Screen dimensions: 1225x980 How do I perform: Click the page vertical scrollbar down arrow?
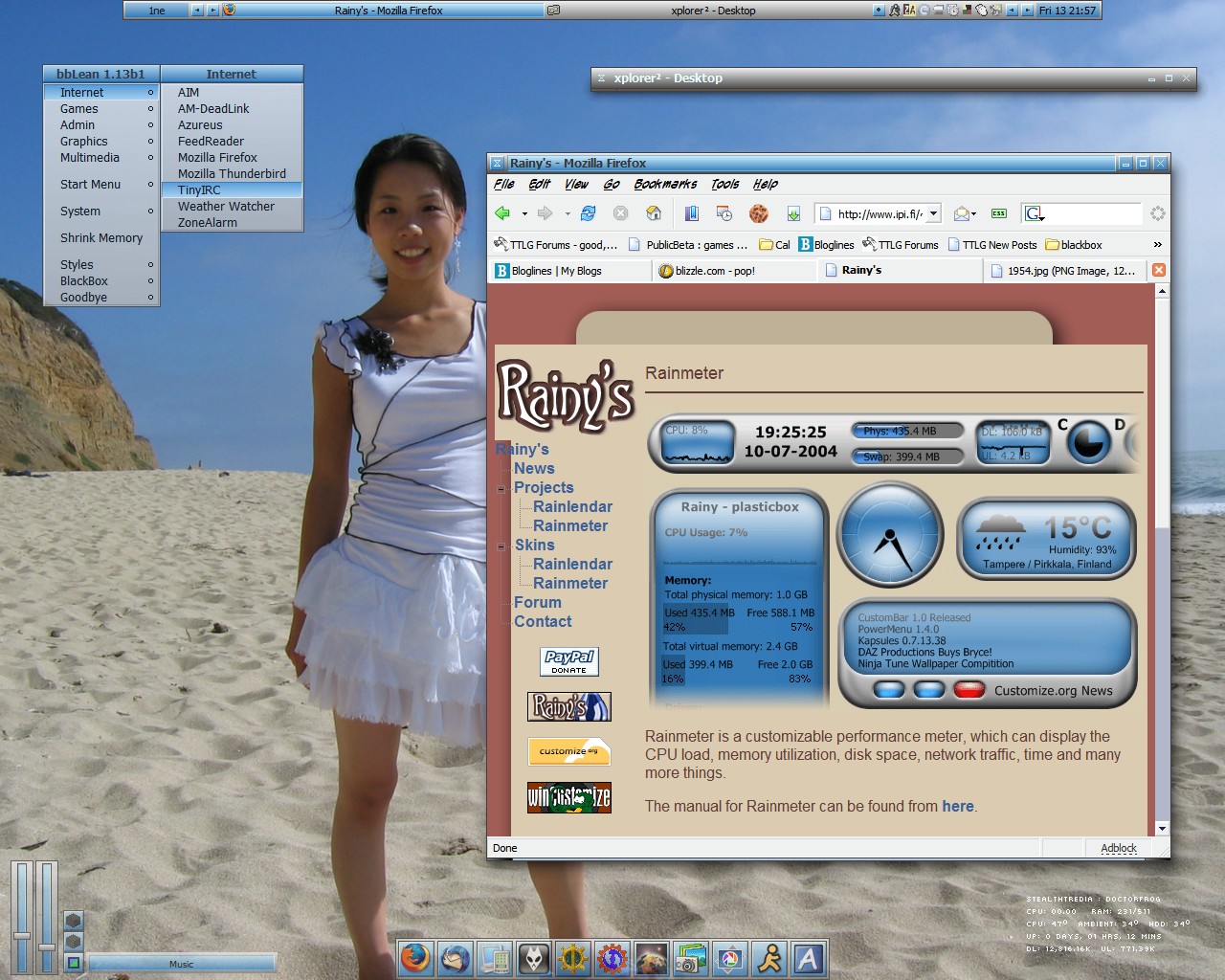click(1163, 829)
